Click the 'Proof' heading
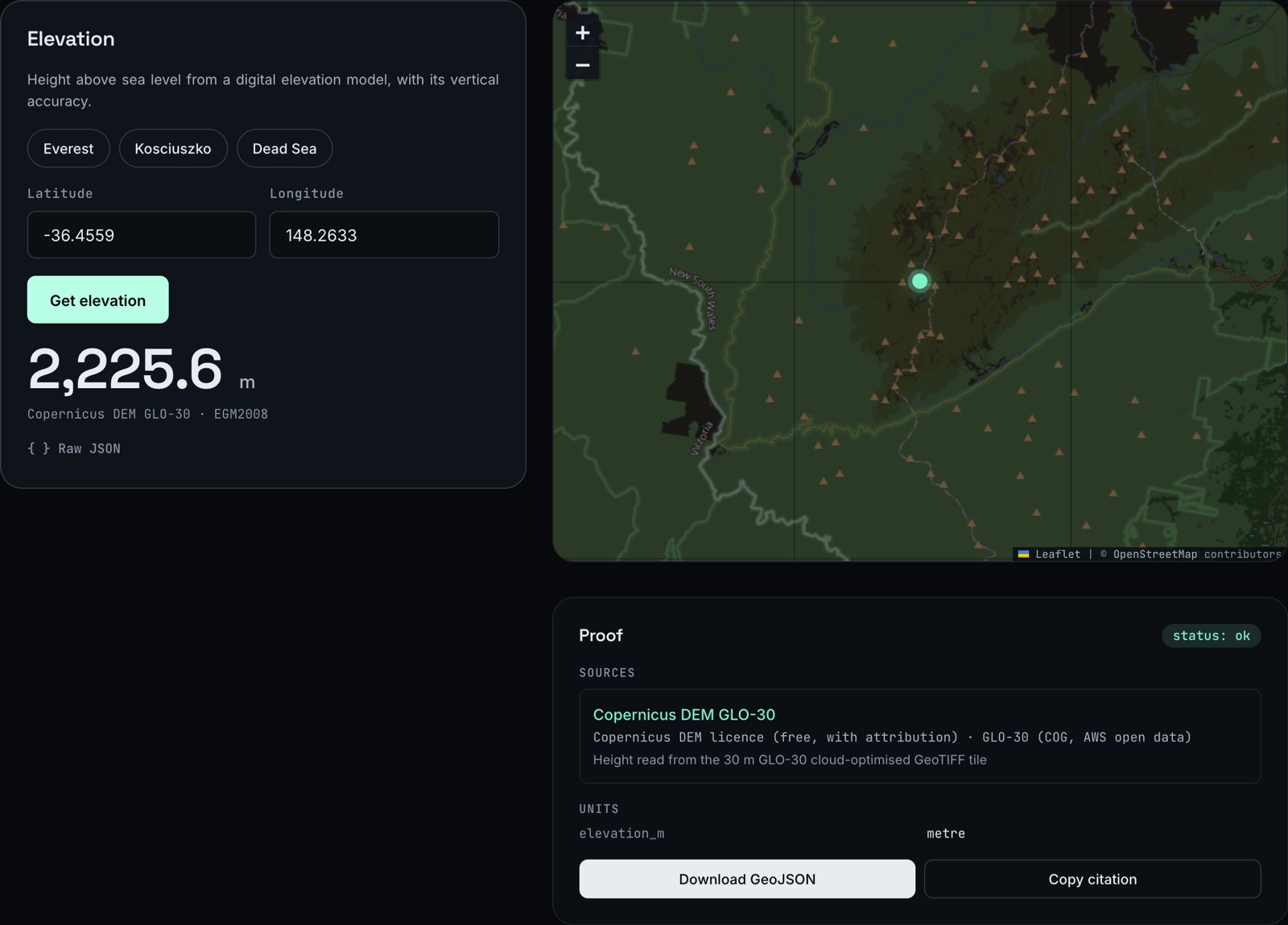1288x925 pixels. pyautogui.click(x=601, y=635)
